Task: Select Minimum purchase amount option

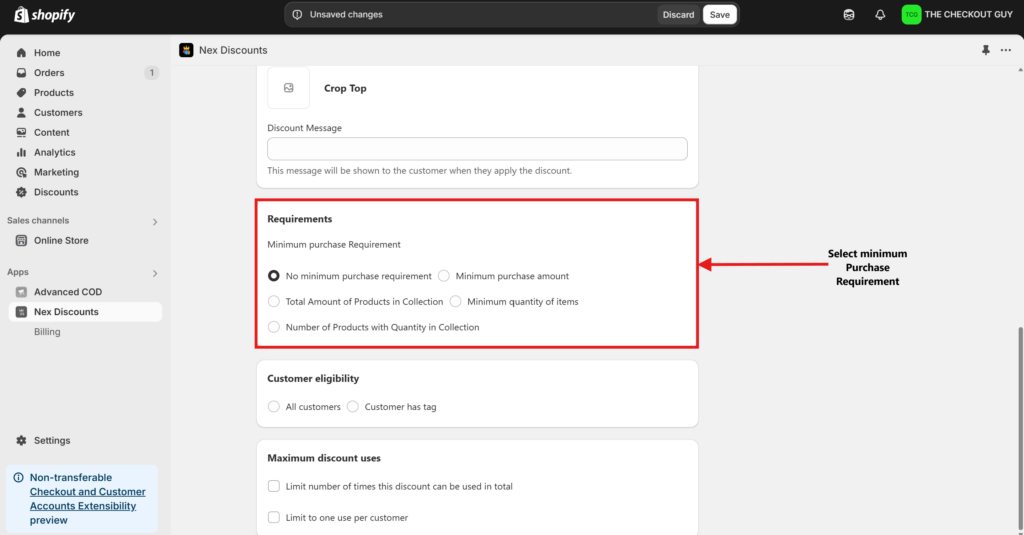Action: point(444,276)
